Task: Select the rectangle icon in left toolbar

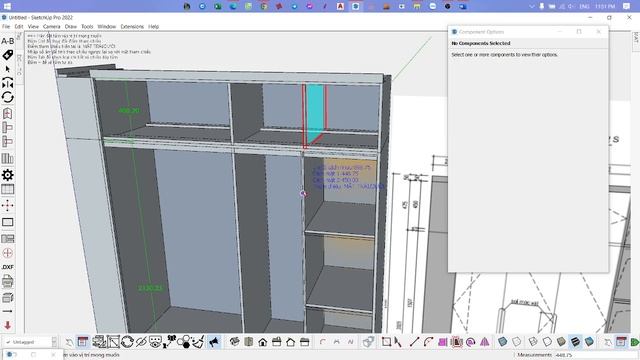Action: coord(7,222)
